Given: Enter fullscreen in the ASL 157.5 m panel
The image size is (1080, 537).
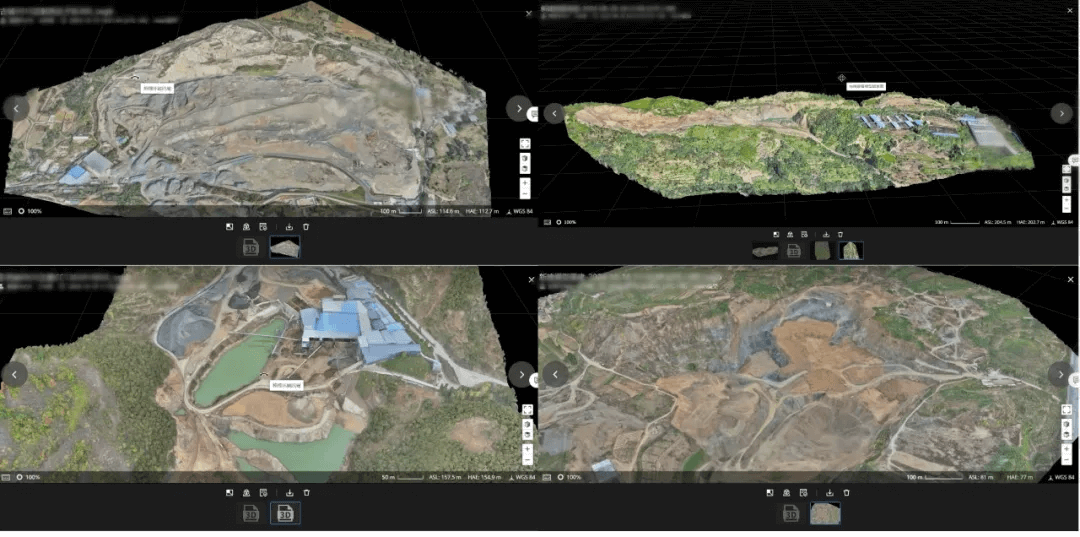Looking at the screenshot, I should pyautogui.click(x=527, y=410).
